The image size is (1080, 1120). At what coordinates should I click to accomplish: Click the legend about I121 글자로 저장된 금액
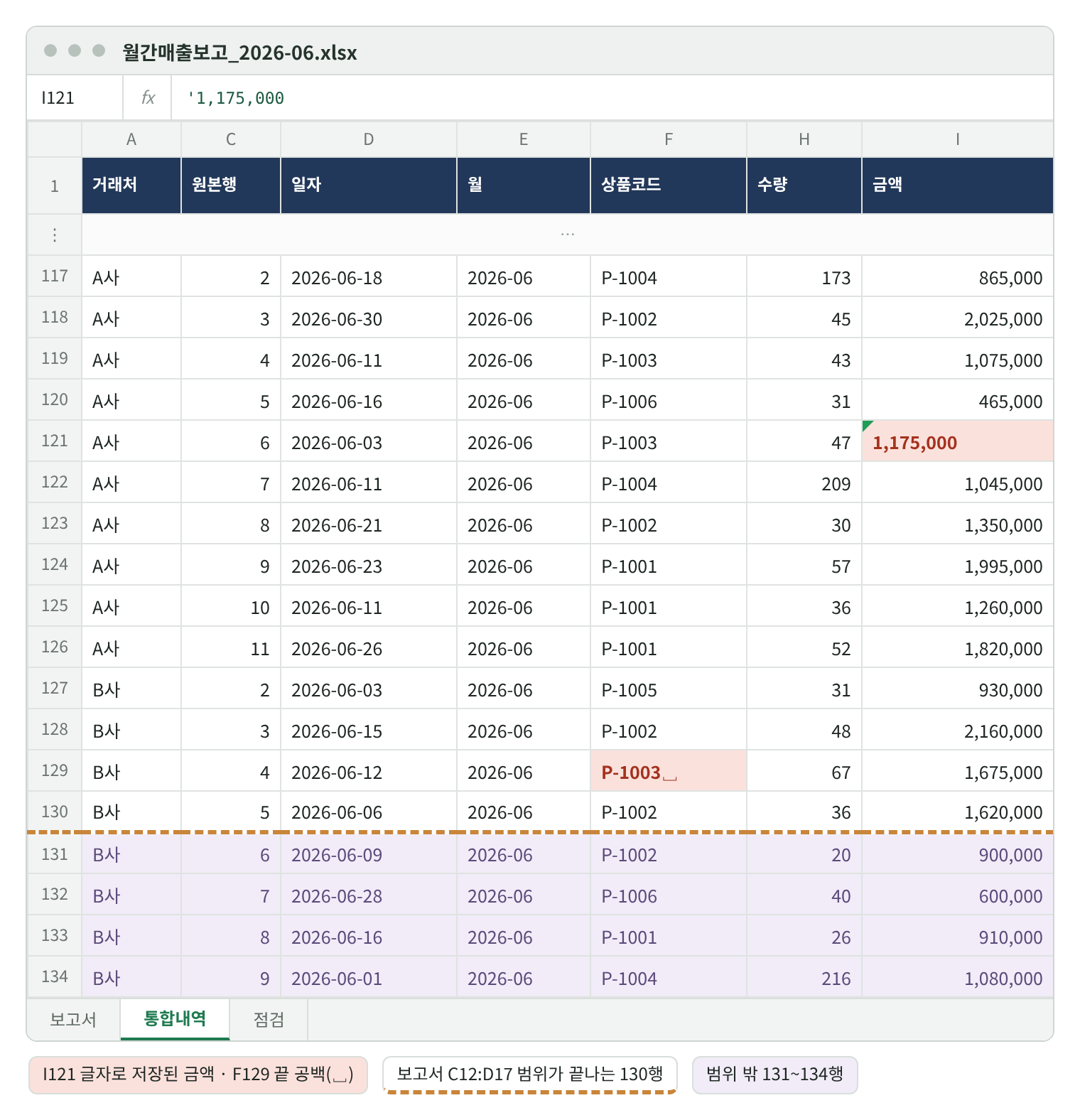click(x=198, y=1075)
